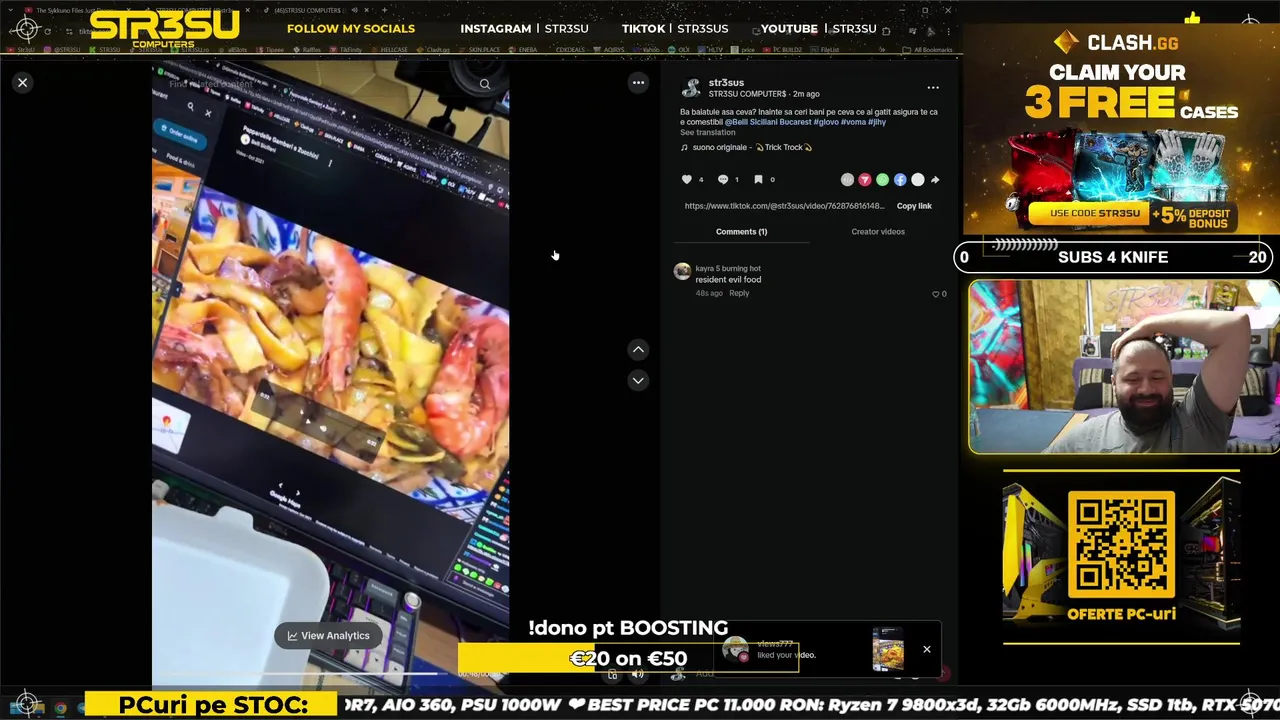This screenshot has height=720, width=1280.
Task: Like the resident evil food comment
Action: (x=936, y=294)
